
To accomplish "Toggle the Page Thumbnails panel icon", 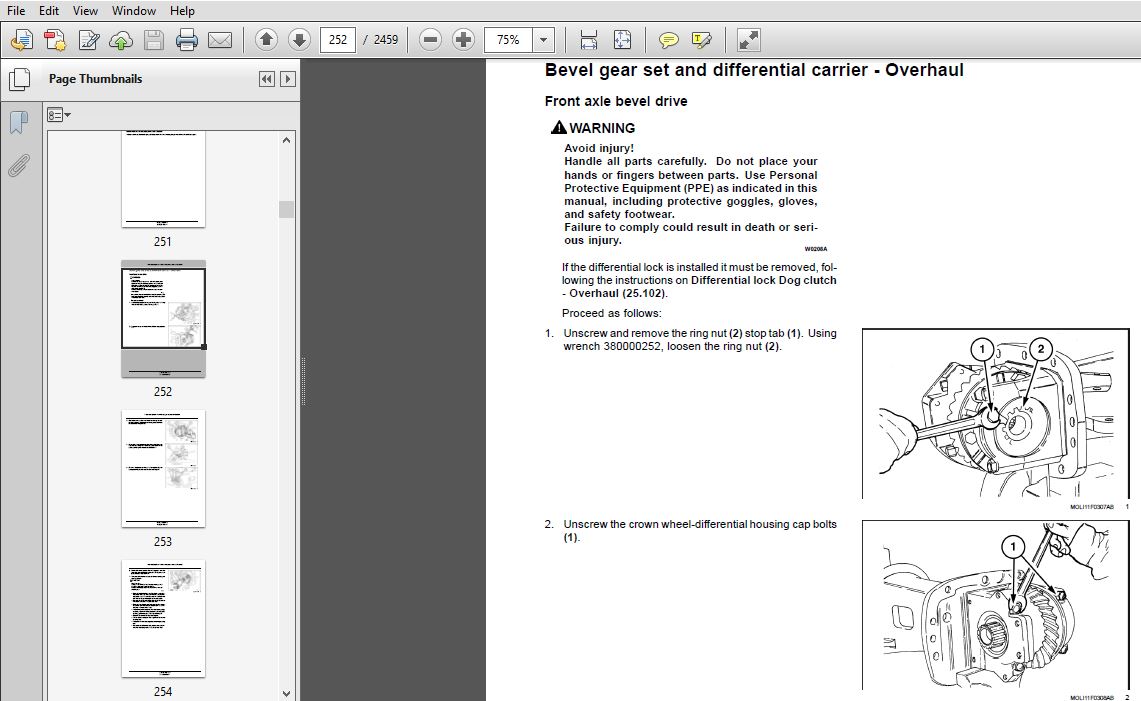I will pyautogui.click(x=18, y=79).
